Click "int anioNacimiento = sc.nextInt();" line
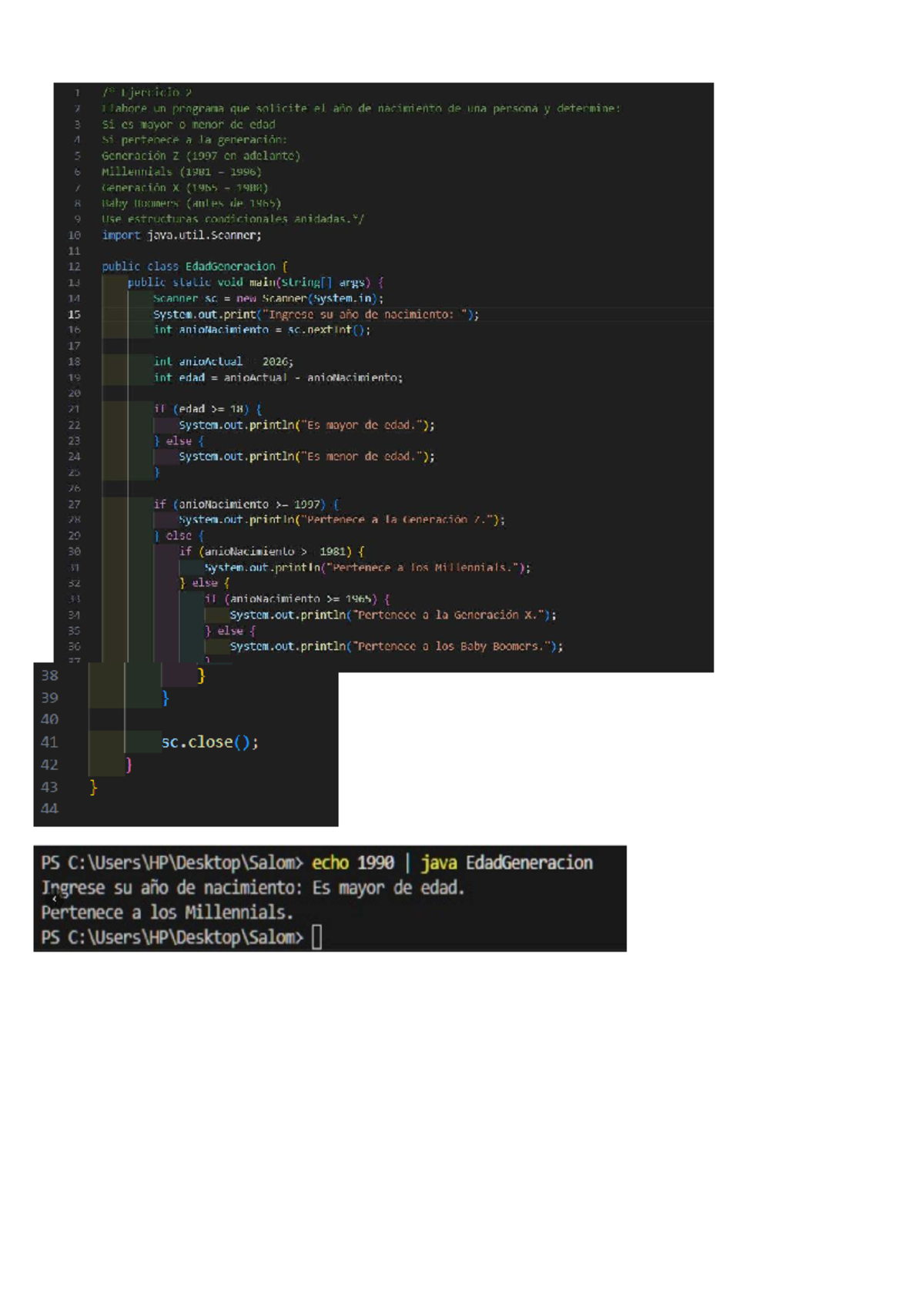The width and height of the screenshot is (924, 1306). point(262,330)
